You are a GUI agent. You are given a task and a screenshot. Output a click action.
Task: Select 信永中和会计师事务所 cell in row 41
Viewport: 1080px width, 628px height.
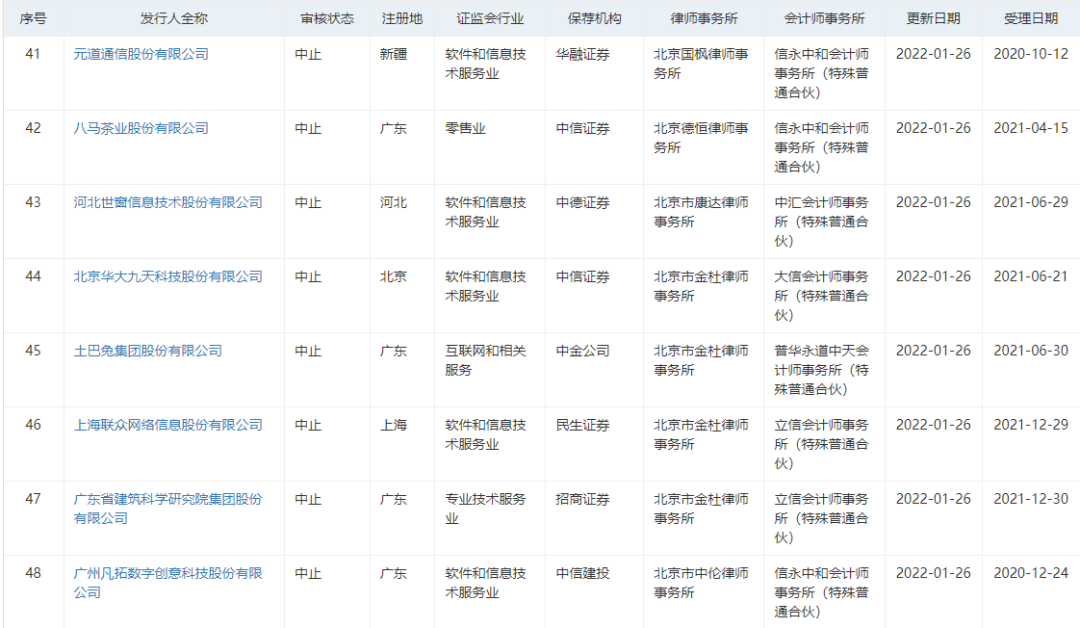pos(822,73)
